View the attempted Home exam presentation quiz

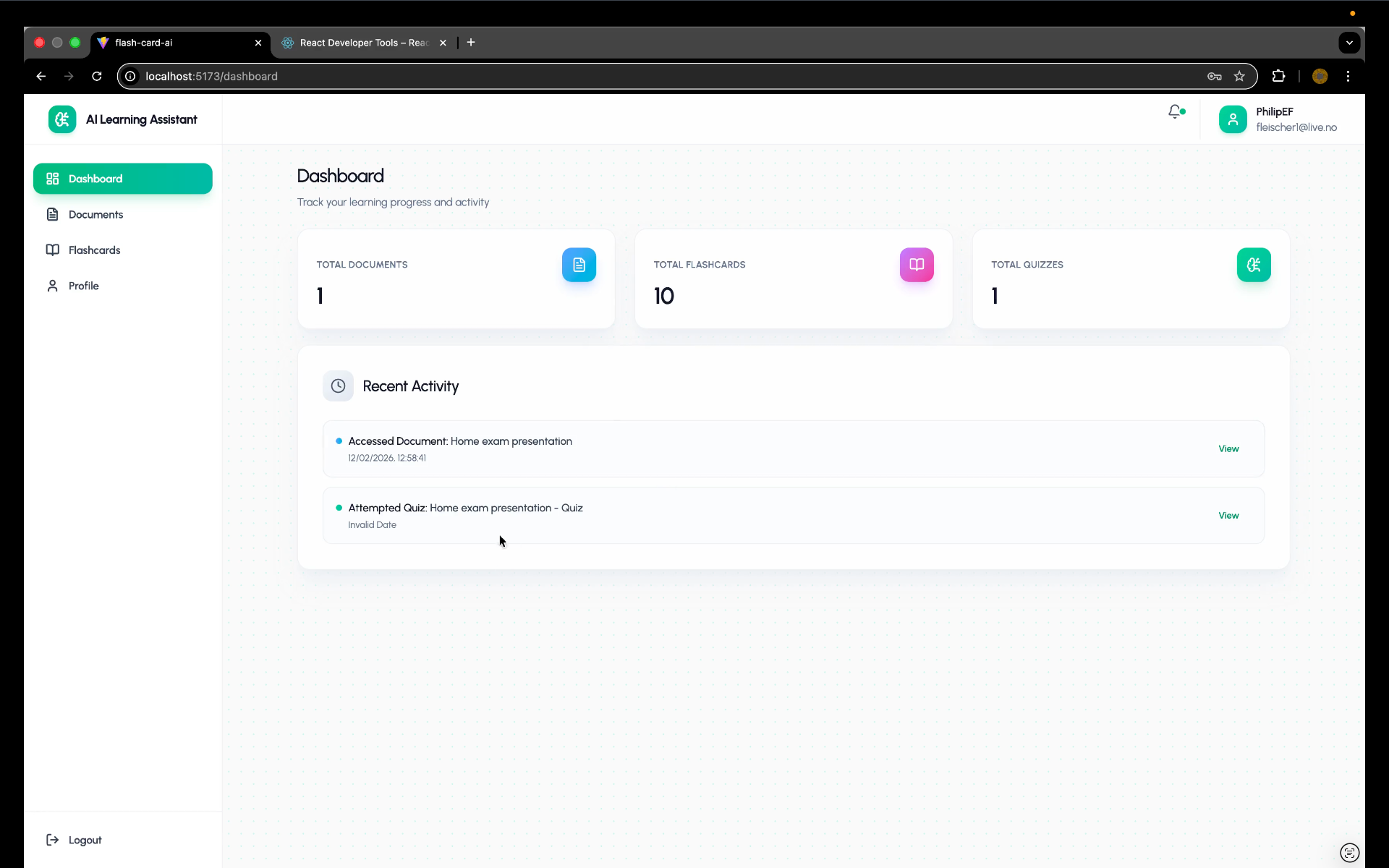pyautogui.click(x=1228, y=515)
